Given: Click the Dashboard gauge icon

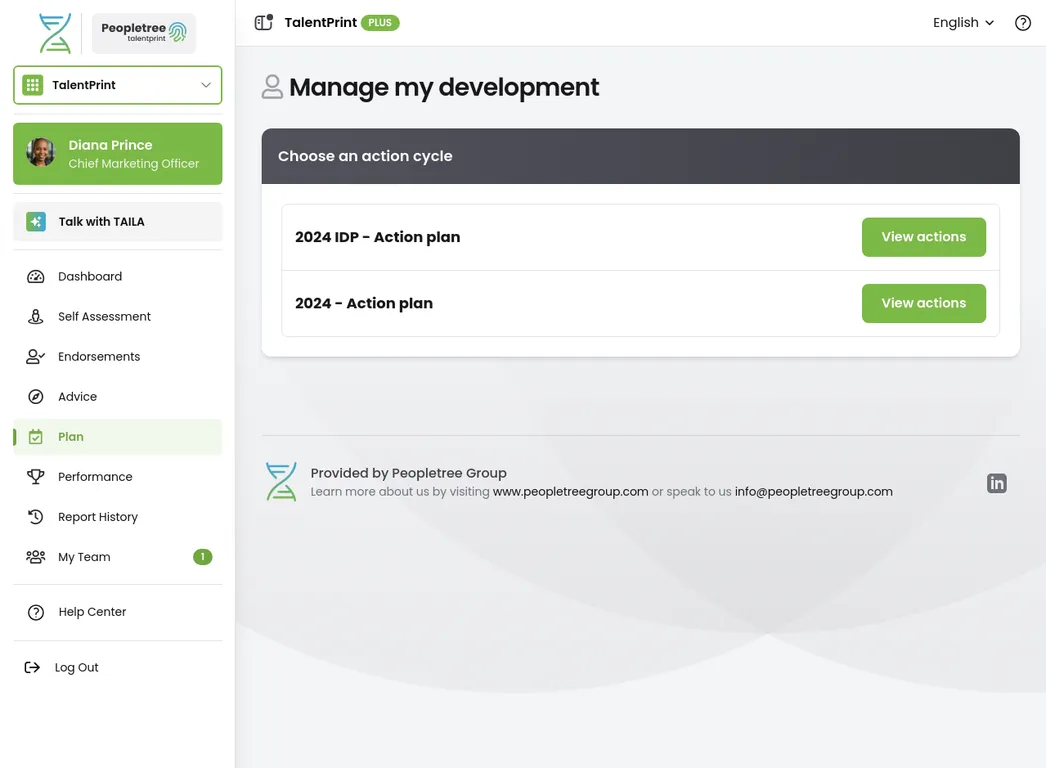Looking at the screenshot, I should coord(35,276).
